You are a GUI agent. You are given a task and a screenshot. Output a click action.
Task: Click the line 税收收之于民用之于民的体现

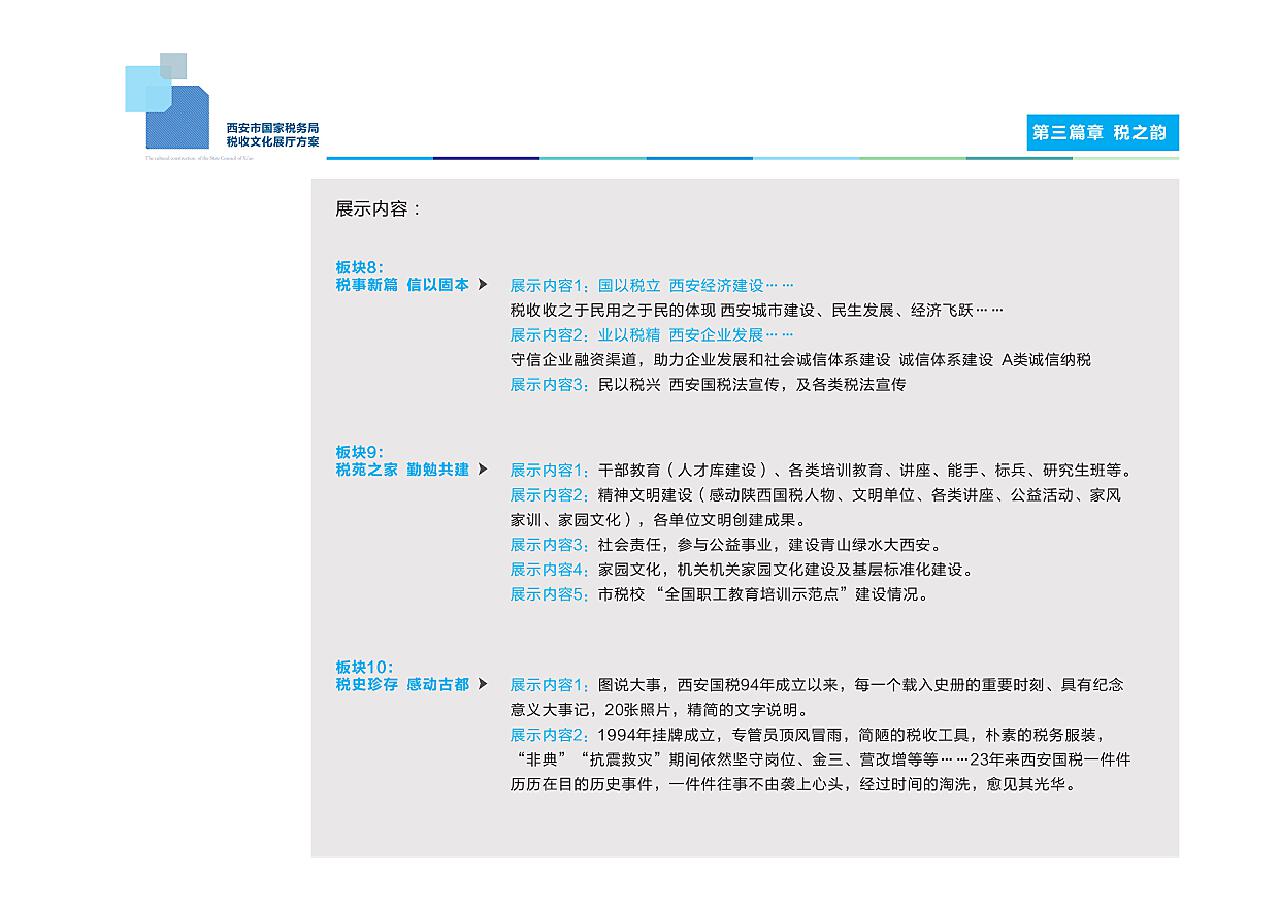pyautogui.click(x=756, y=310)
